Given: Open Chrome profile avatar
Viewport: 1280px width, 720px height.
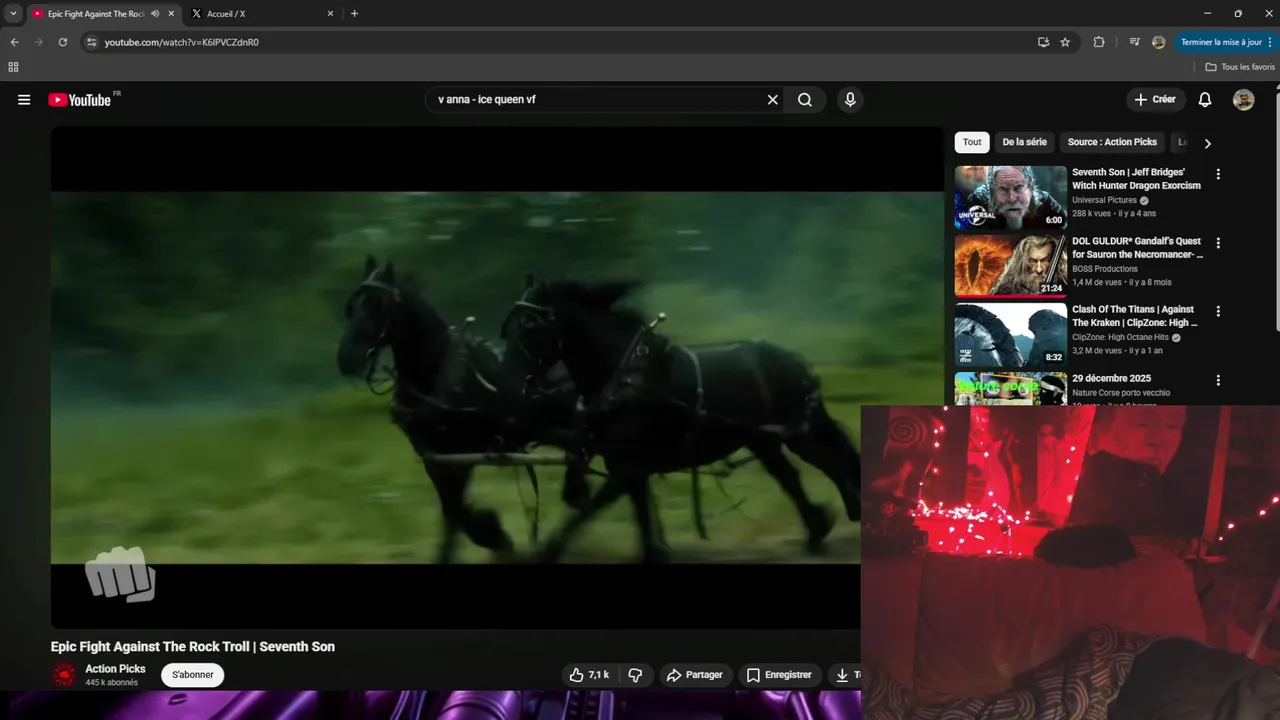Looking at the screenshot, I should tap(1158, 42).
